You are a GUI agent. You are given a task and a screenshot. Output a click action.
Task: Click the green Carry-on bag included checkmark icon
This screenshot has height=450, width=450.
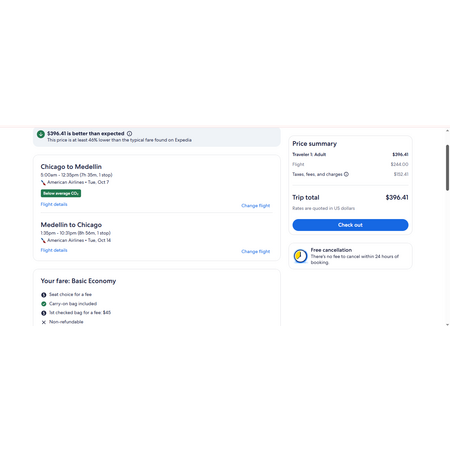pyautogui.click(x=44, y=304)
